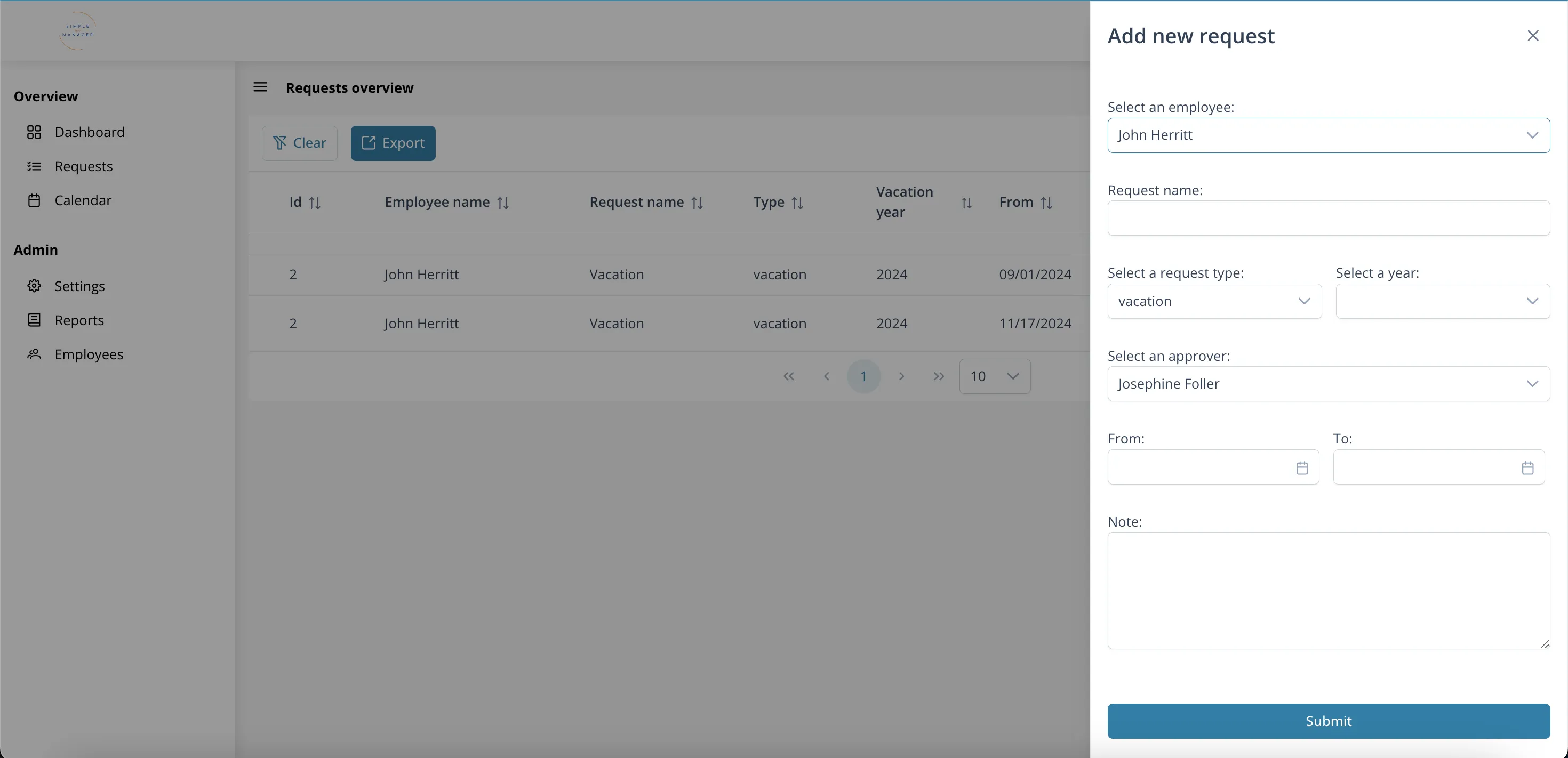
Task: Click the Requests icon in sidebar
Action: coord(33,165)
